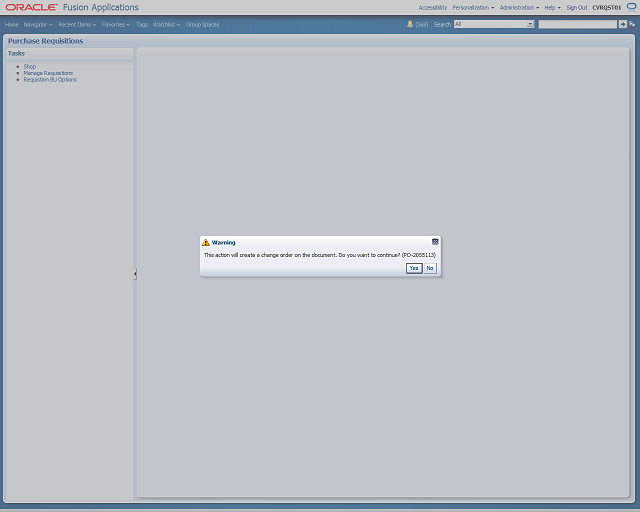Collapse the Tasks pane splitter arrow
This screenshot has height=512, width=640.
pyautogui.click(x=135, y=274)
